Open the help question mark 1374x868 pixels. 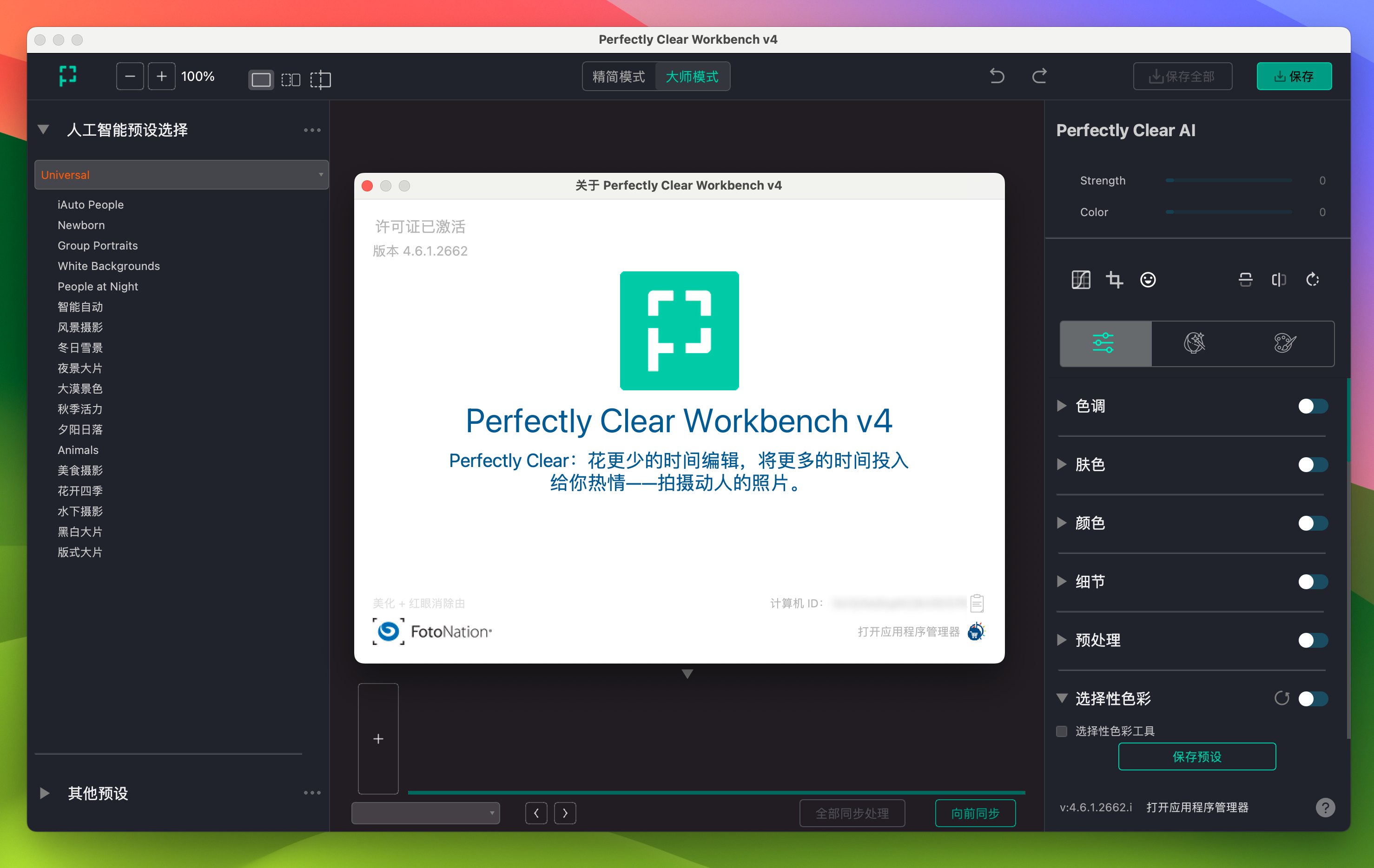[1325, 807]
